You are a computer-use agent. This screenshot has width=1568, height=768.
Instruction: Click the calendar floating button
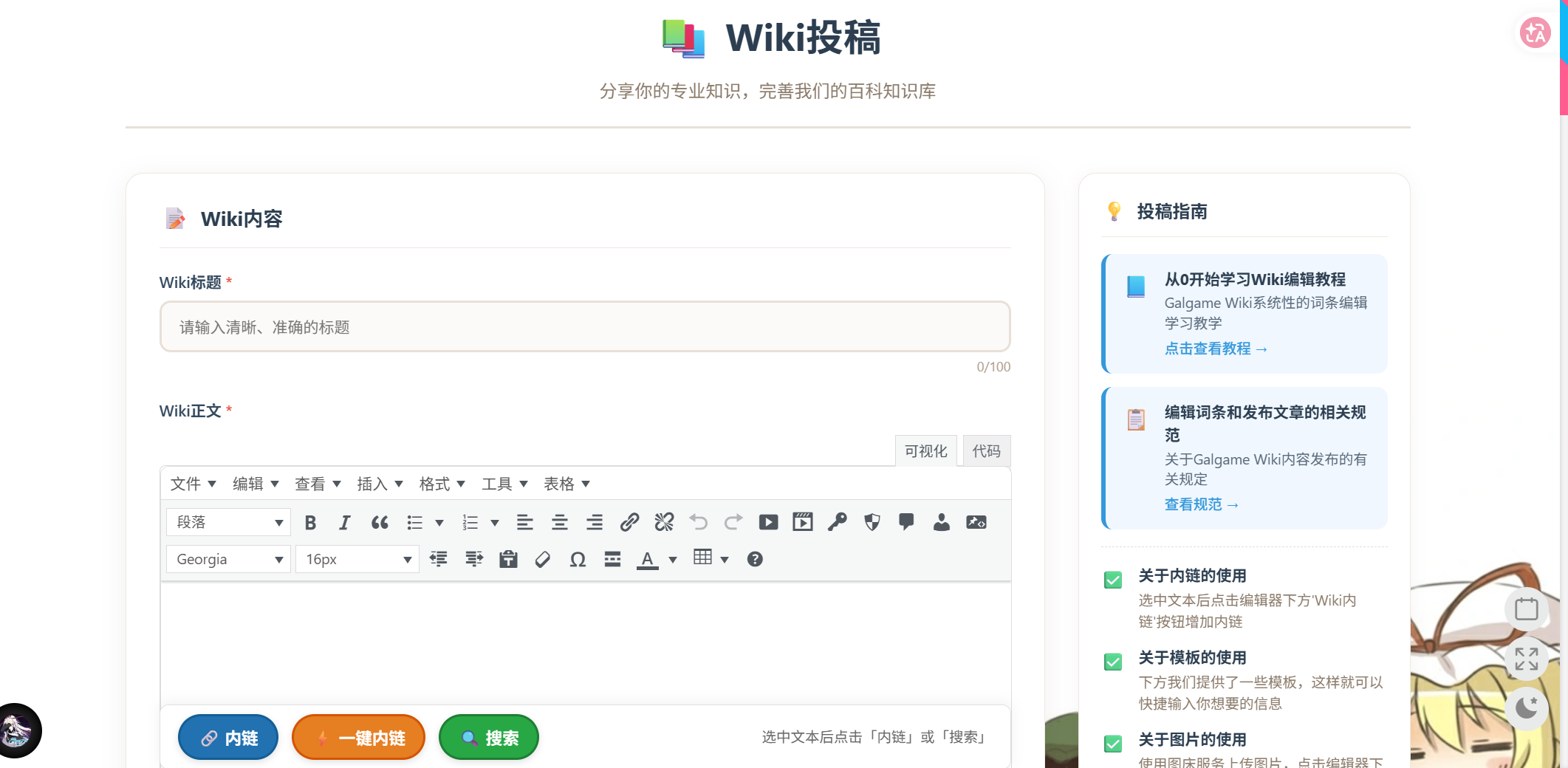coord(1527,609)
